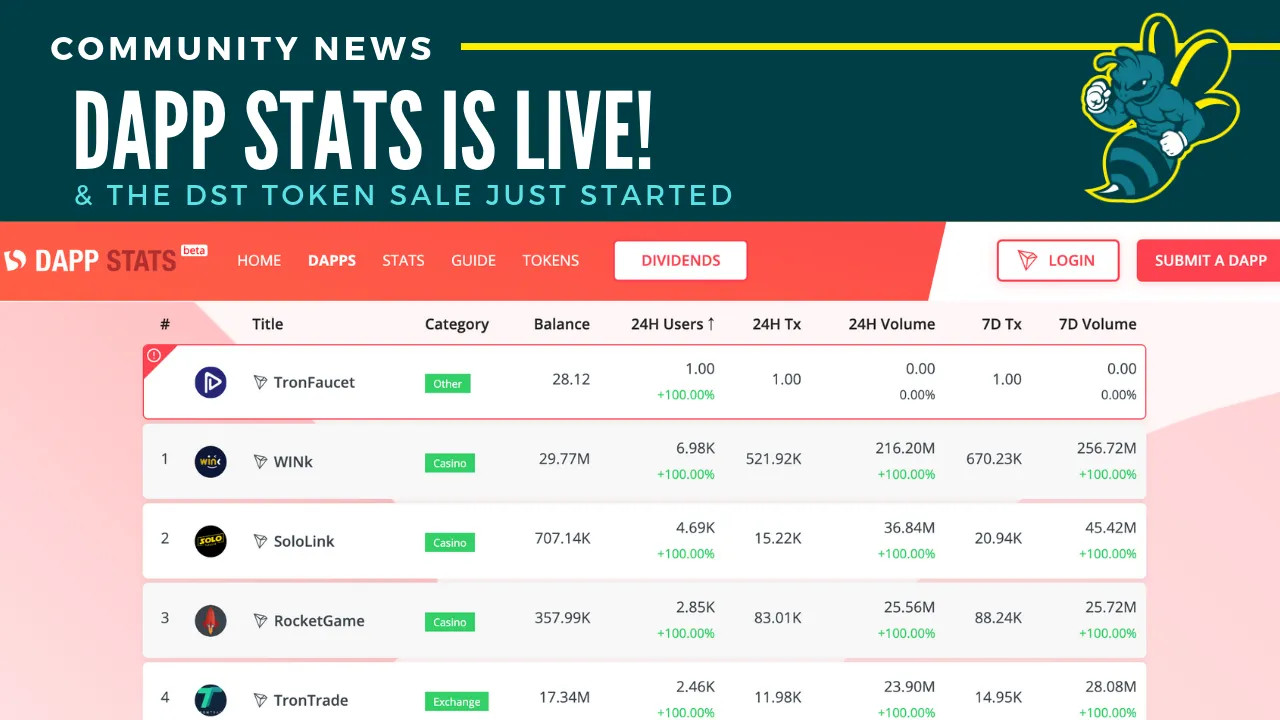Screen dimensions: 1280x720
Task: Click the 17.34M balance for TronTrade
Action: pyautogui.click(x=564, y=697)
